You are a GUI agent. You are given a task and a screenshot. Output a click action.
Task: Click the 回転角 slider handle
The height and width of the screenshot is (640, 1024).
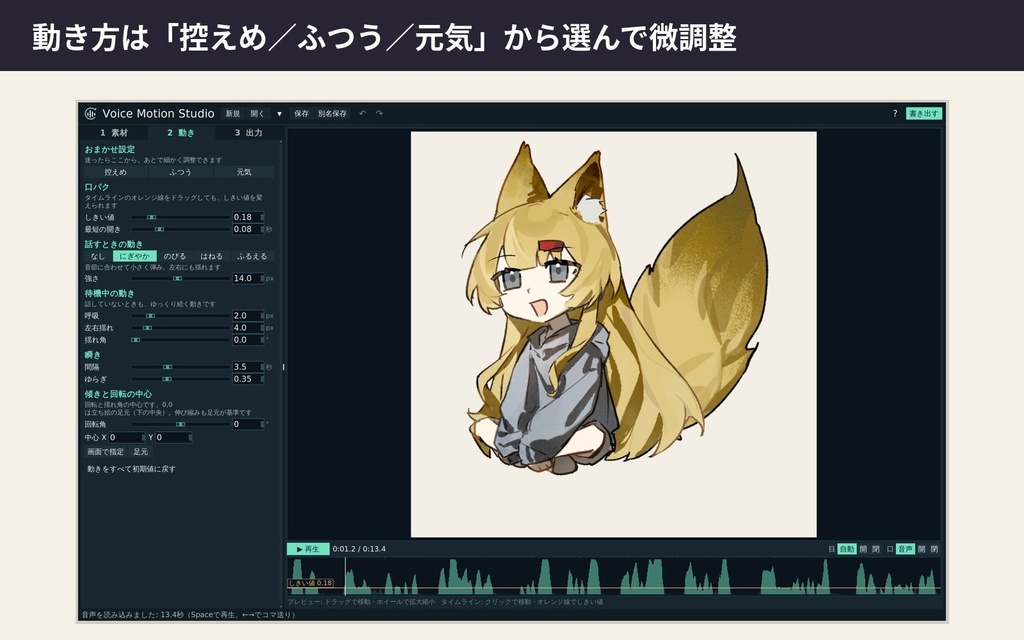181,424
